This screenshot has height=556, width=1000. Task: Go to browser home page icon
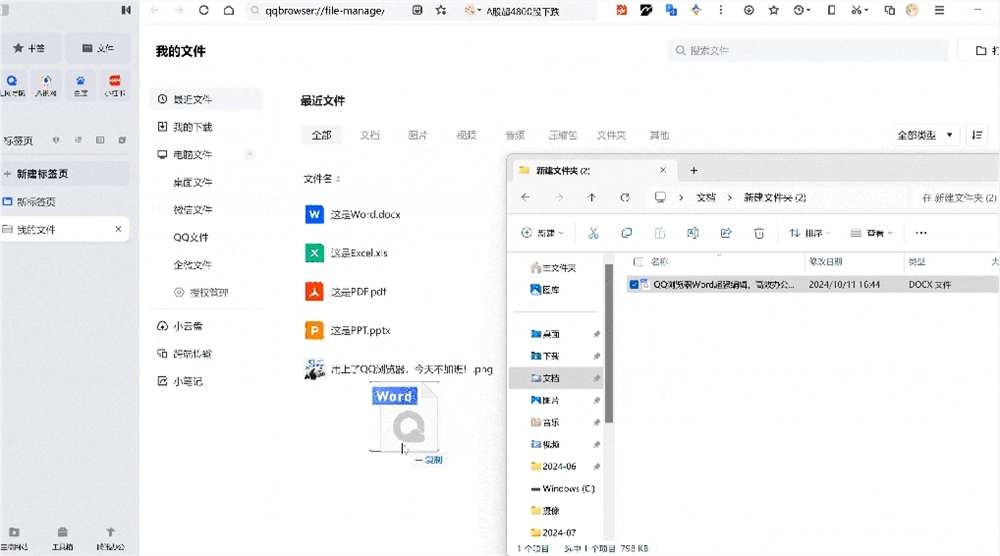coord(228,10)
